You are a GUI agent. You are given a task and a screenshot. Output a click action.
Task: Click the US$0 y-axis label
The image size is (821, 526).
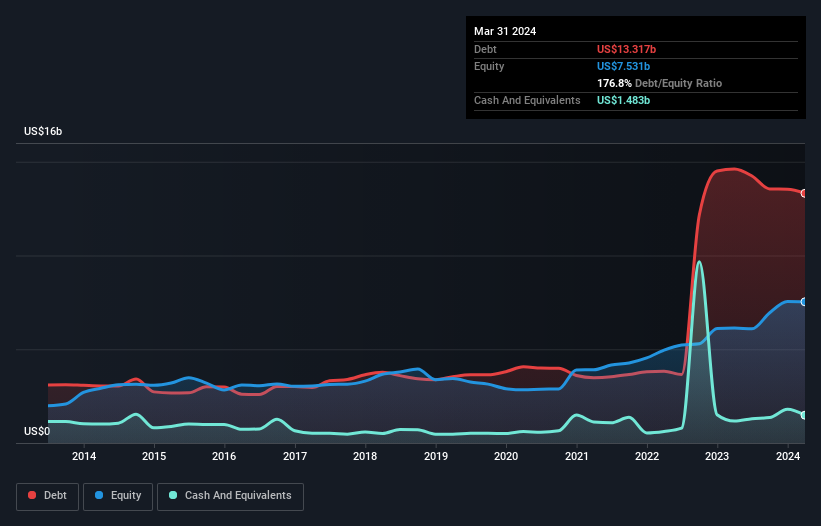click(x=37, y=431)
